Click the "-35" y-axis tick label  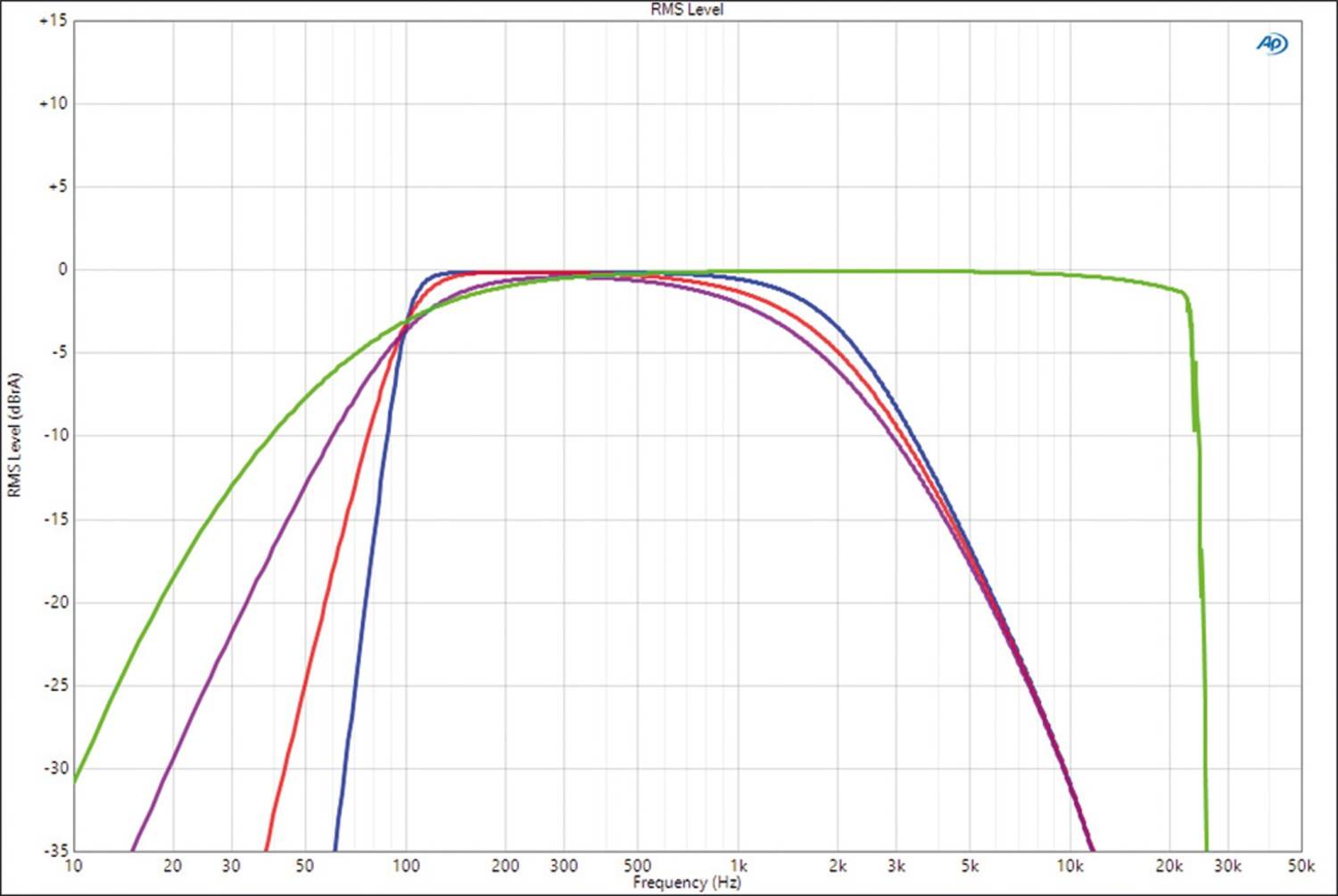tap(55, 850)
